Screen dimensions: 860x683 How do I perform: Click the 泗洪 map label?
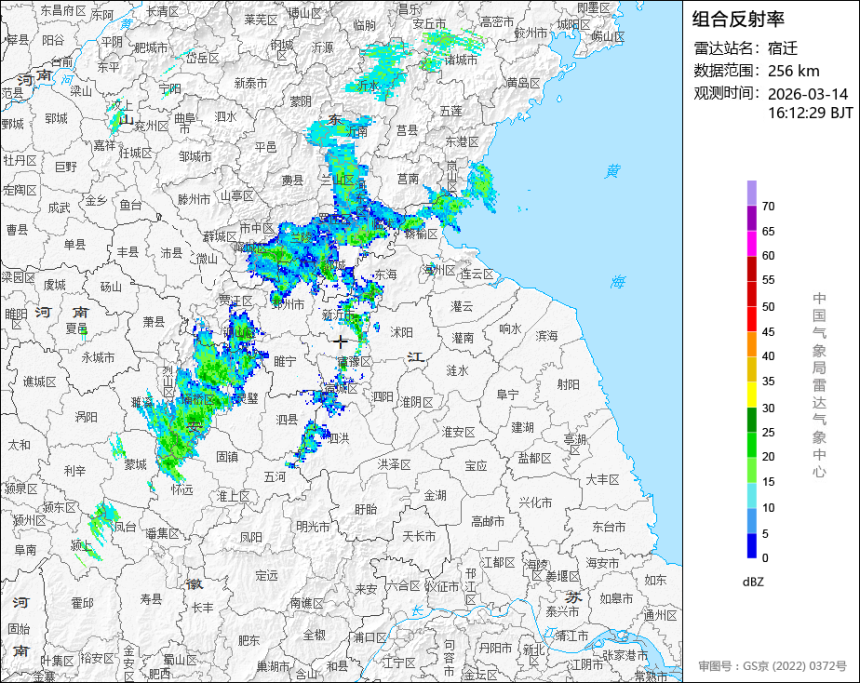tap(338, 438)
